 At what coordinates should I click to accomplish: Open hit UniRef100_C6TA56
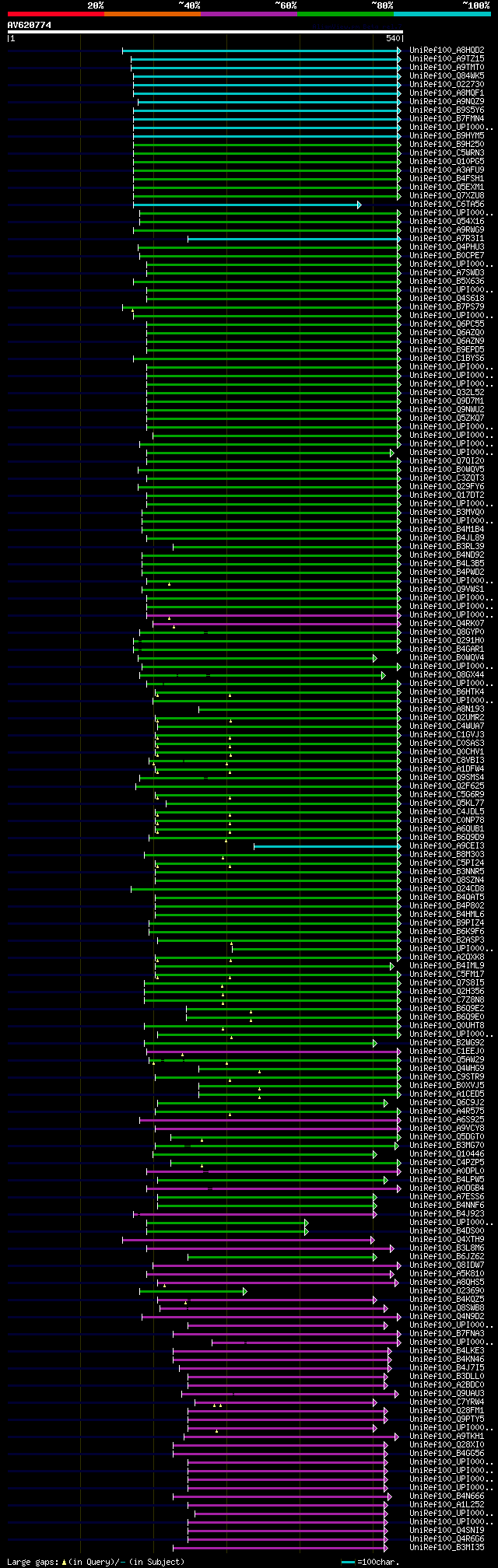447,205
